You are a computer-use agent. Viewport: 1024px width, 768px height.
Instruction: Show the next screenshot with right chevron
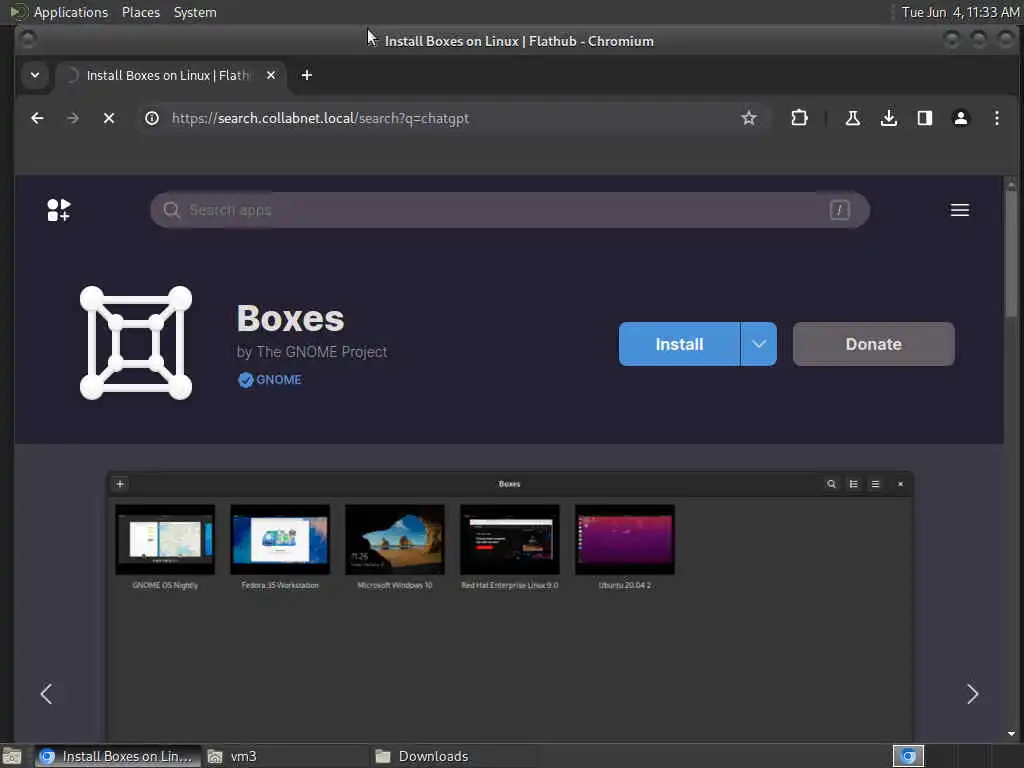click(972, 694)
